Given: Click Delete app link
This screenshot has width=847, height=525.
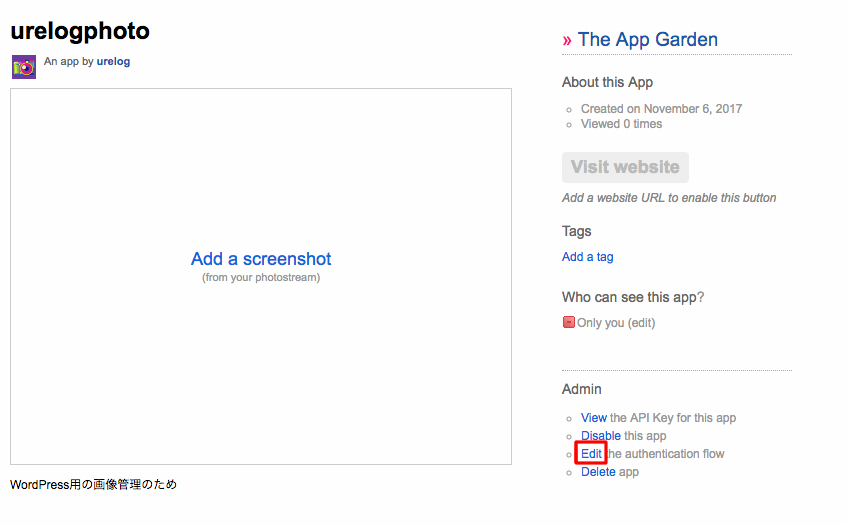Looking at the screenshot, I should [598, 472].
